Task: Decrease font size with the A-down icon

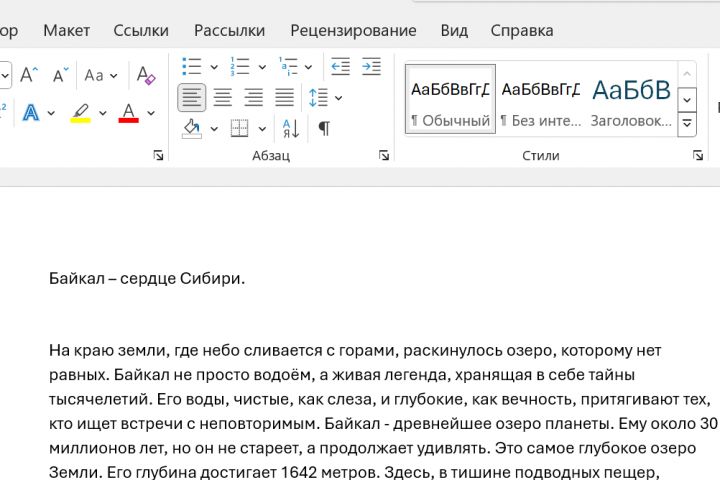Action: 60,74
